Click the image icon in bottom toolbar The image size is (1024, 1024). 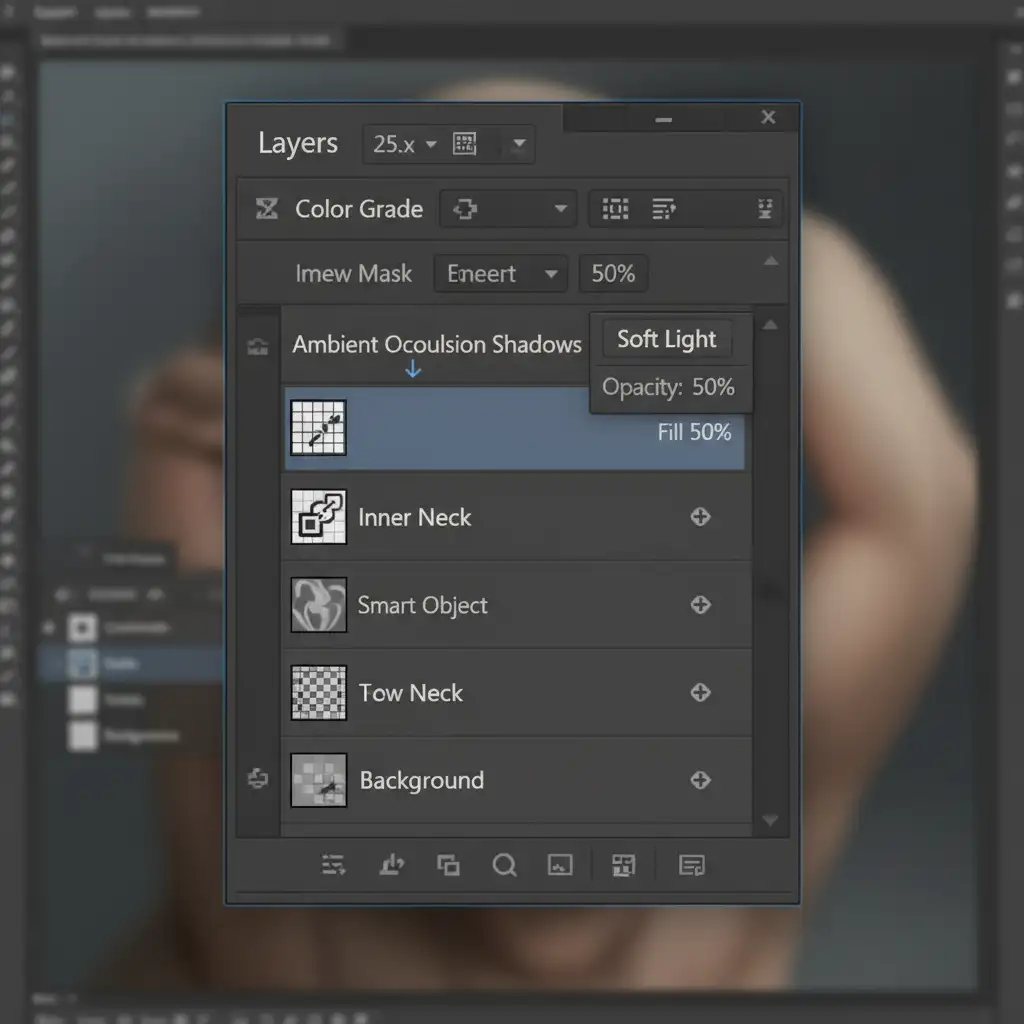[560, 865]
